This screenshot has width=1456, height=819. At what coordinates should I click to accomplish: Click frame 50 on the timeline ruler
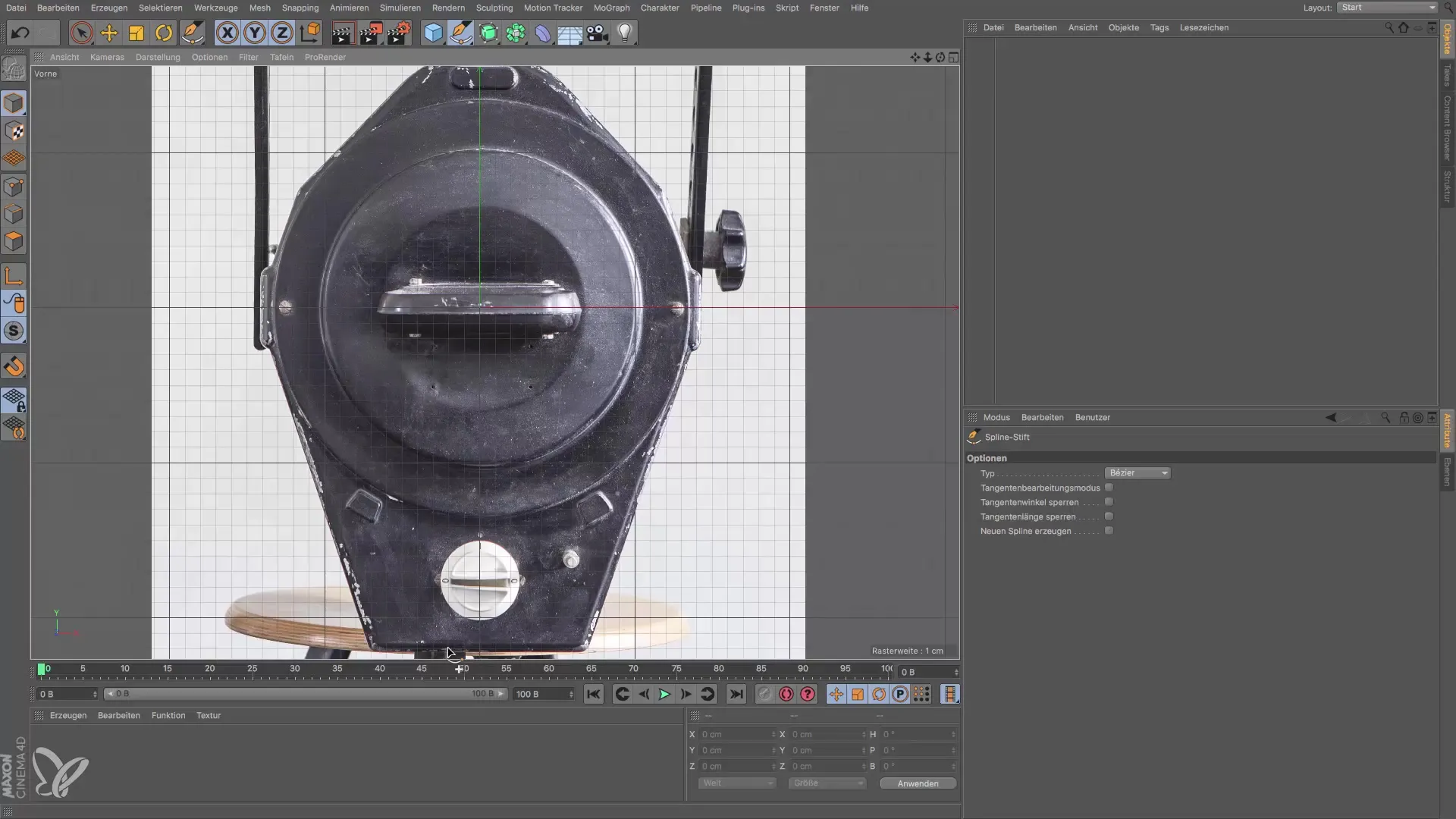(464, 669)
